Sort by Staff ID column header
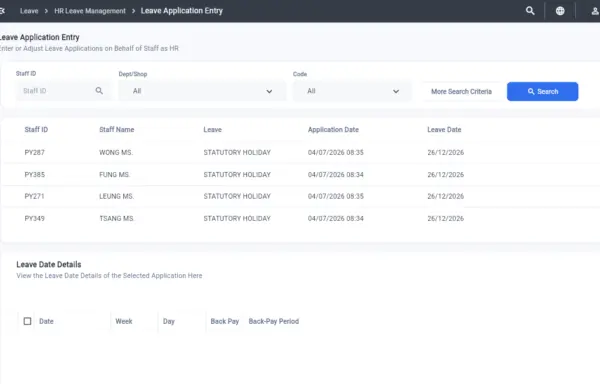 (x=36, y=130)
